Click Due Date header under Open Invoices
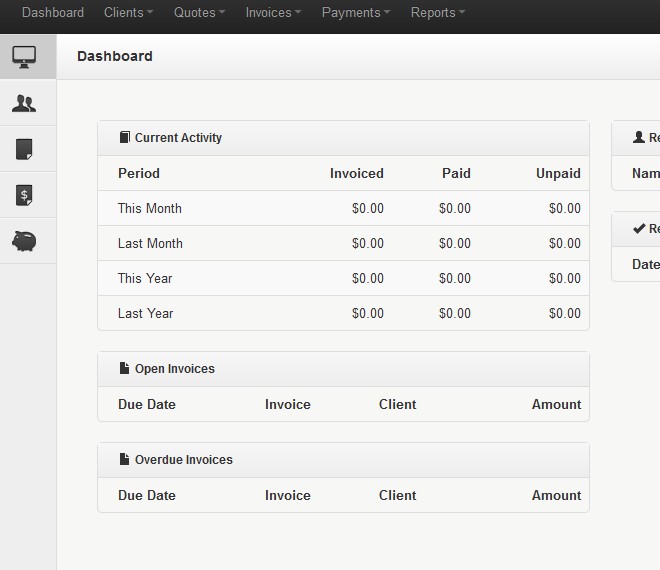Screen dimensions: 660x570 pos(147,405)
